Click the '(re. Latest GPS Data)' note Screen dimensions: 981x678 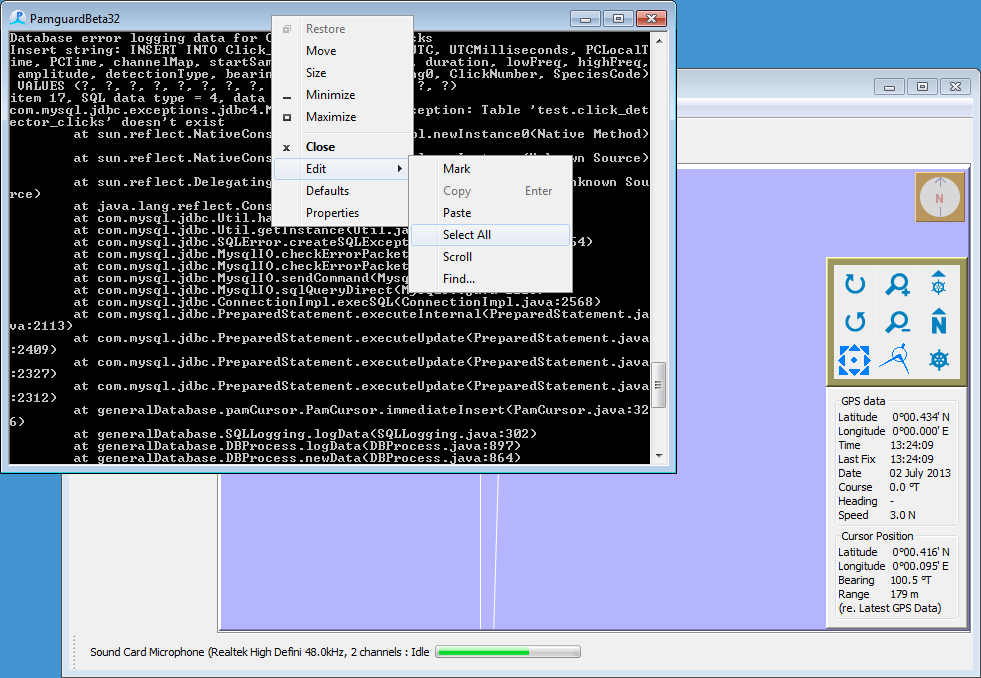click(889, 608)
